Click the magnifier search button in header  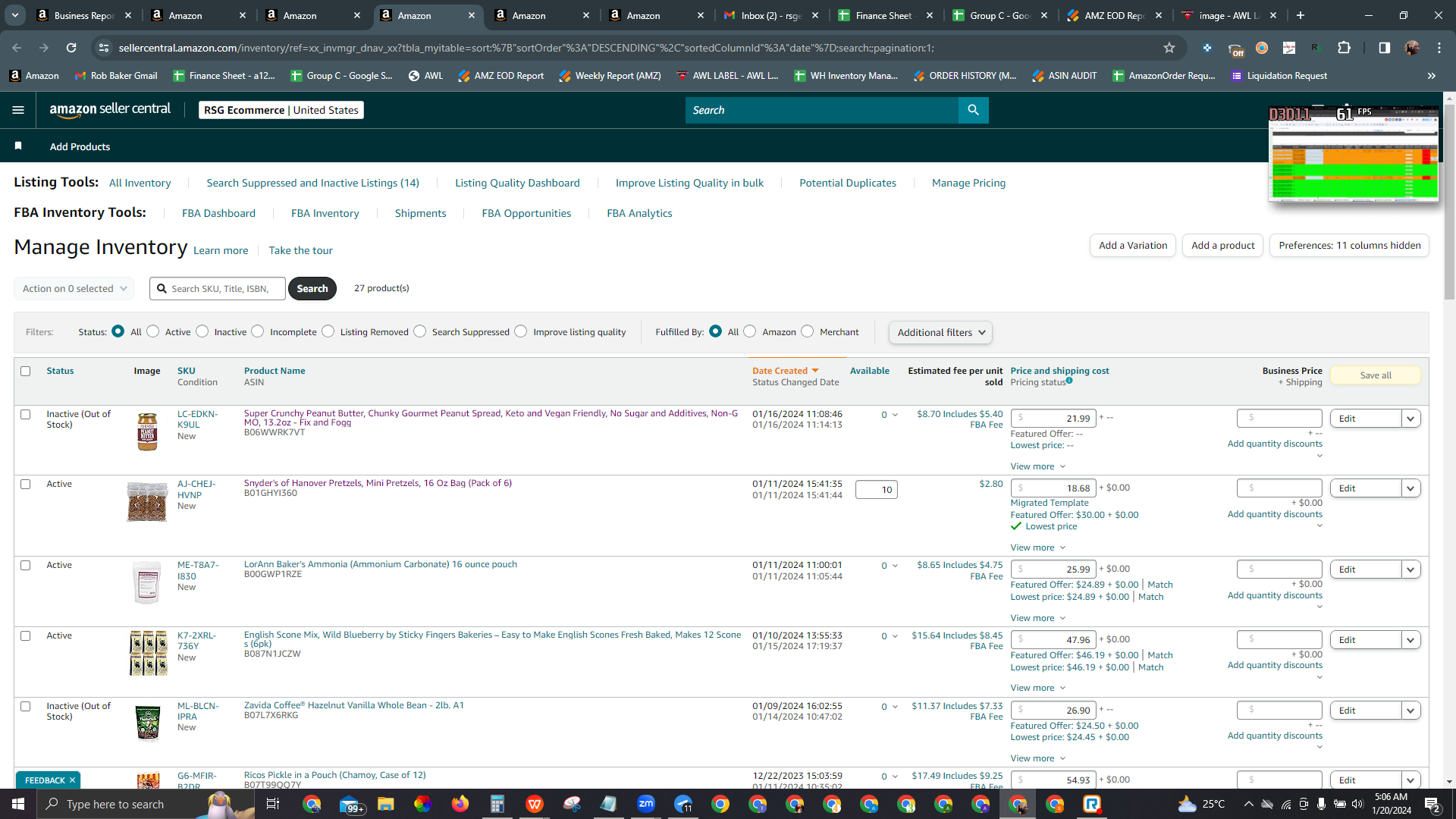point(973,110)
